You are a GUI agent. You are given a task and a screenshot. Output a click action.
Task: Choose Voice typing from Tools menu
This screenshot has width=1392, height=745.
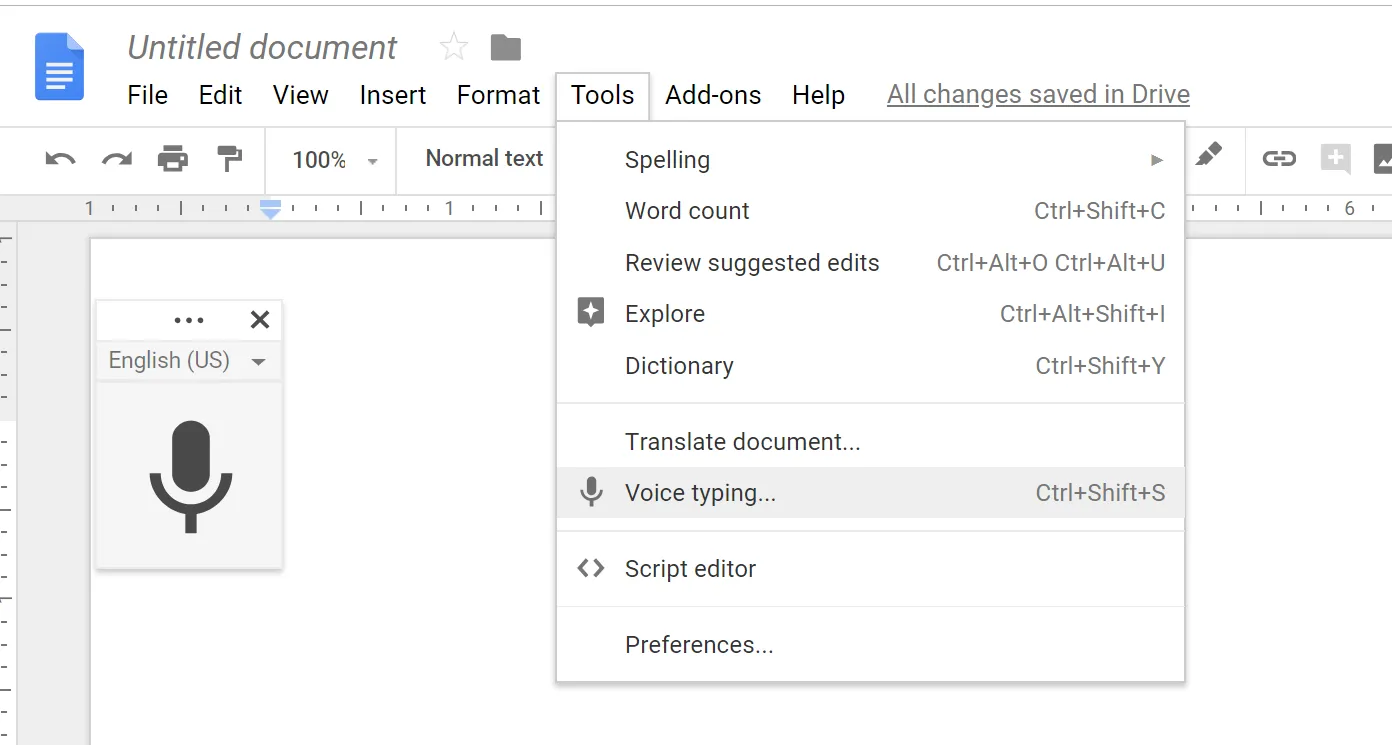pyautogui.click(x=870, y=493)
